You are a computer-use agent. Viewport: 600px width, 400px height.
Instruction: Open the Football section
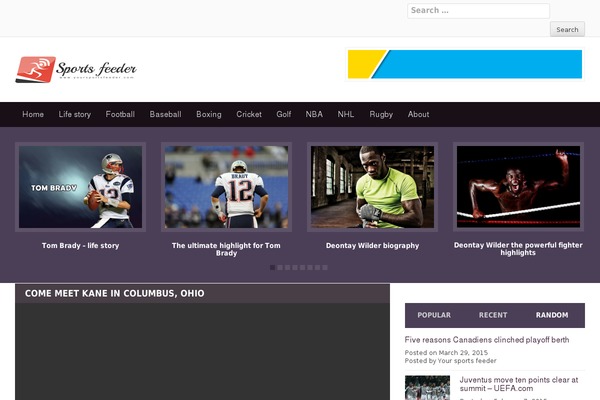pyautogui.click(x=120, y=114)
